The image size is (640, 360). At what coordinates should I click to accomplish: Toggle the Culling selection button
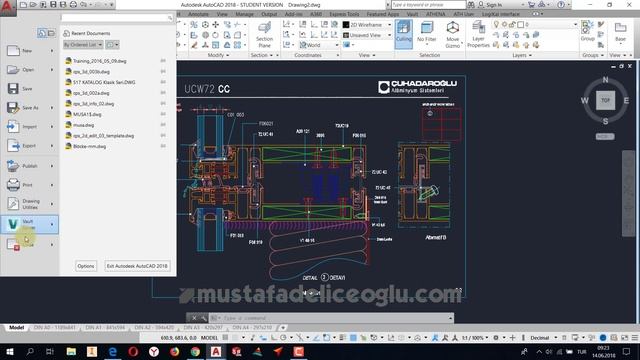click(x=404, y=33)
